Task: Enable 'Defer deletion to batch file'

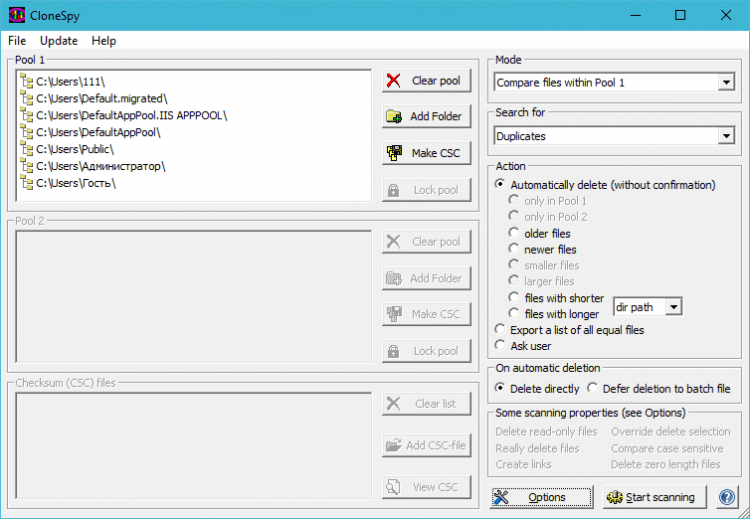Action: 593,388
